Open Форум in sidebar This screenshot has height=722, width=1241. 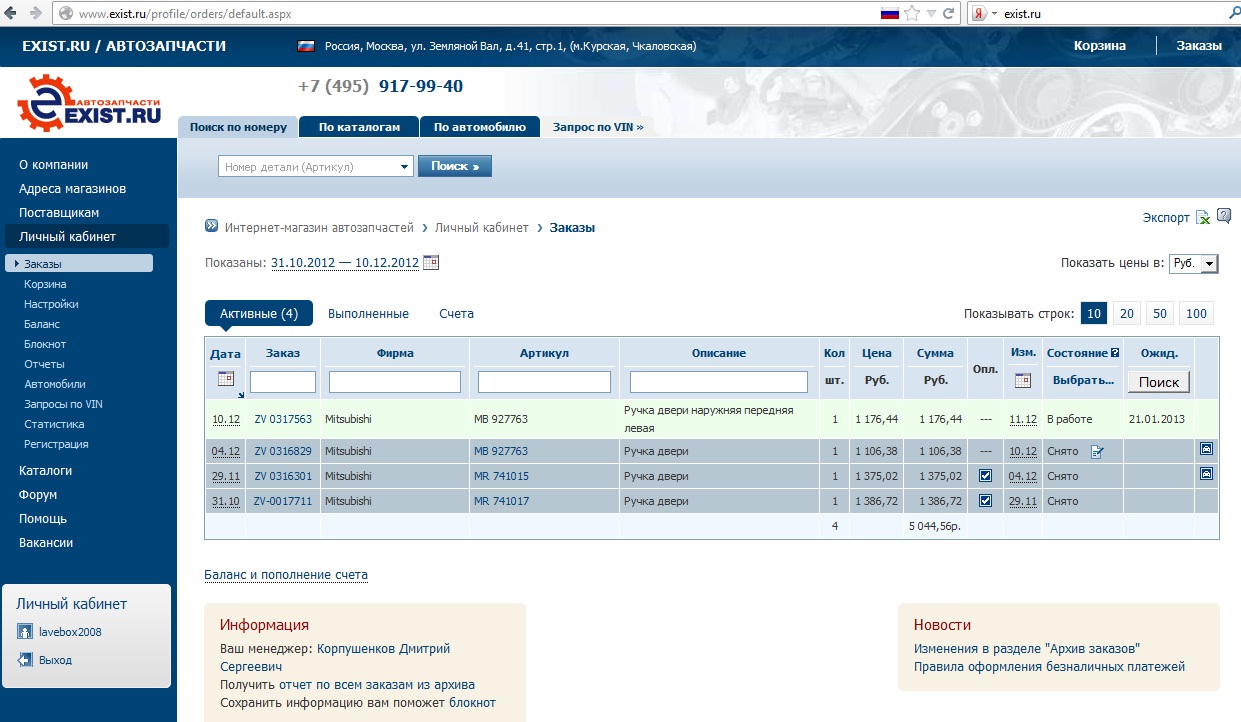point(38,495)
